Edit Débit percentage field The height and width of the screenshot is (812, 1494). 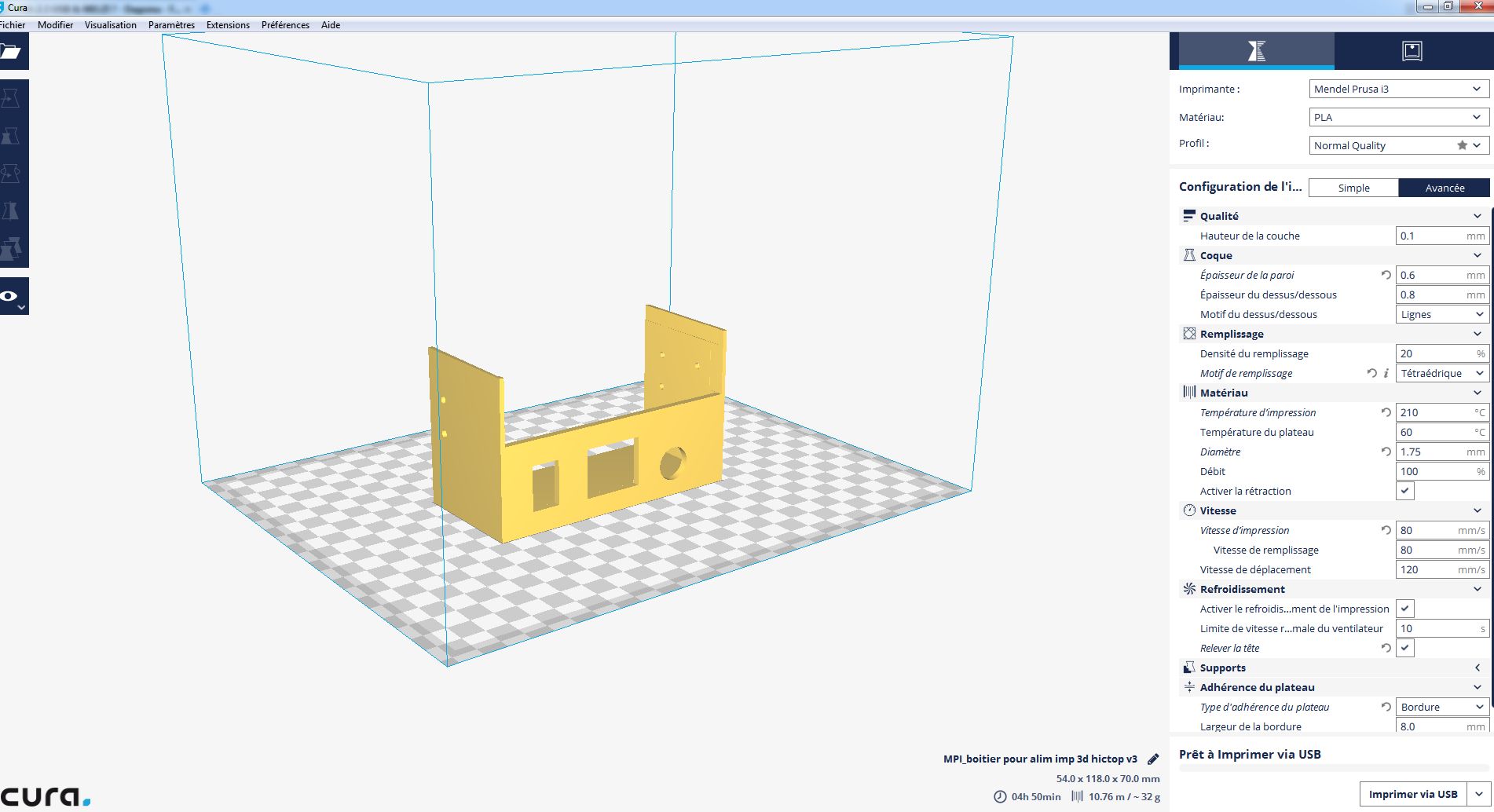tap(1443, 471)
